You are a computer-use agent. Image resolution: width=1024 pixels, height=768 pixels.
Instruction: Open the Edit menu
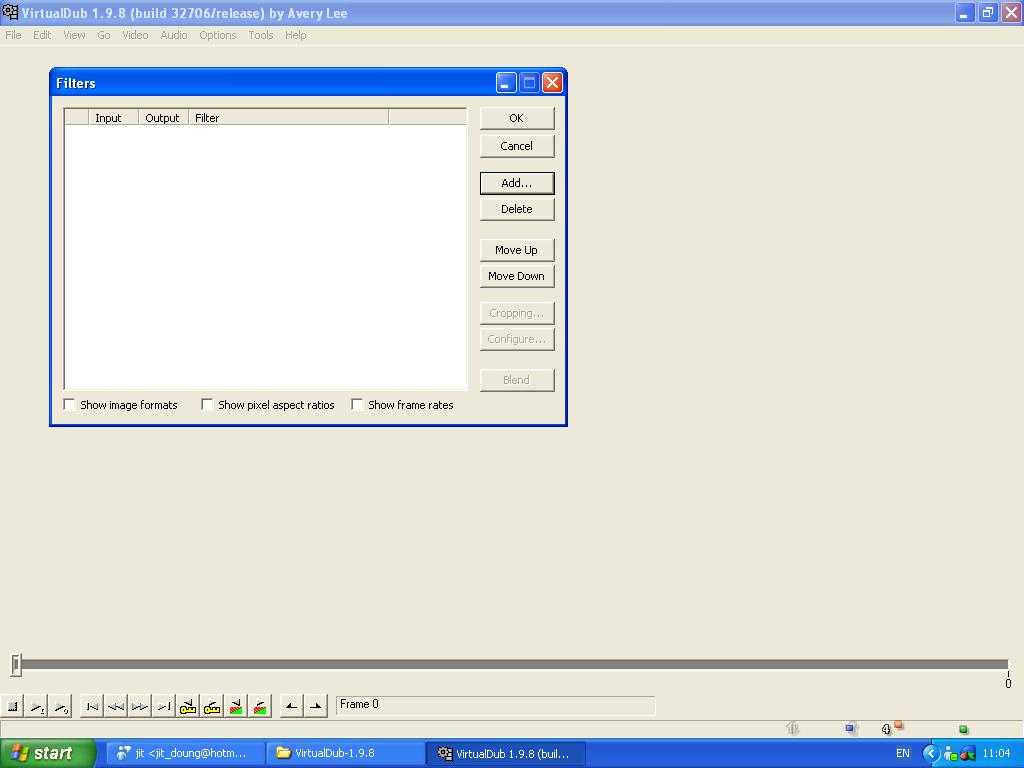[42, 35]
